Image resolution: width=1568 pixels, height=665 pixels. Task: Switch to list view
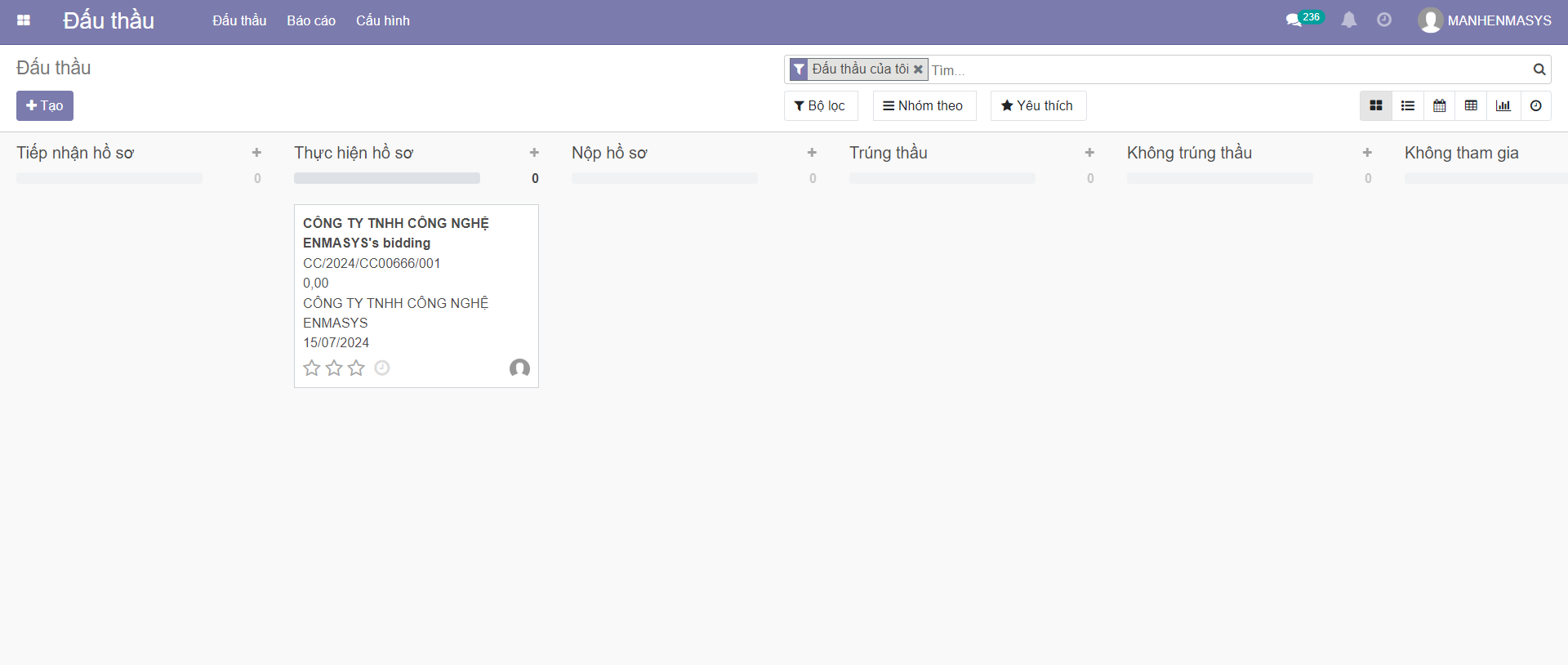point(1408,106)
